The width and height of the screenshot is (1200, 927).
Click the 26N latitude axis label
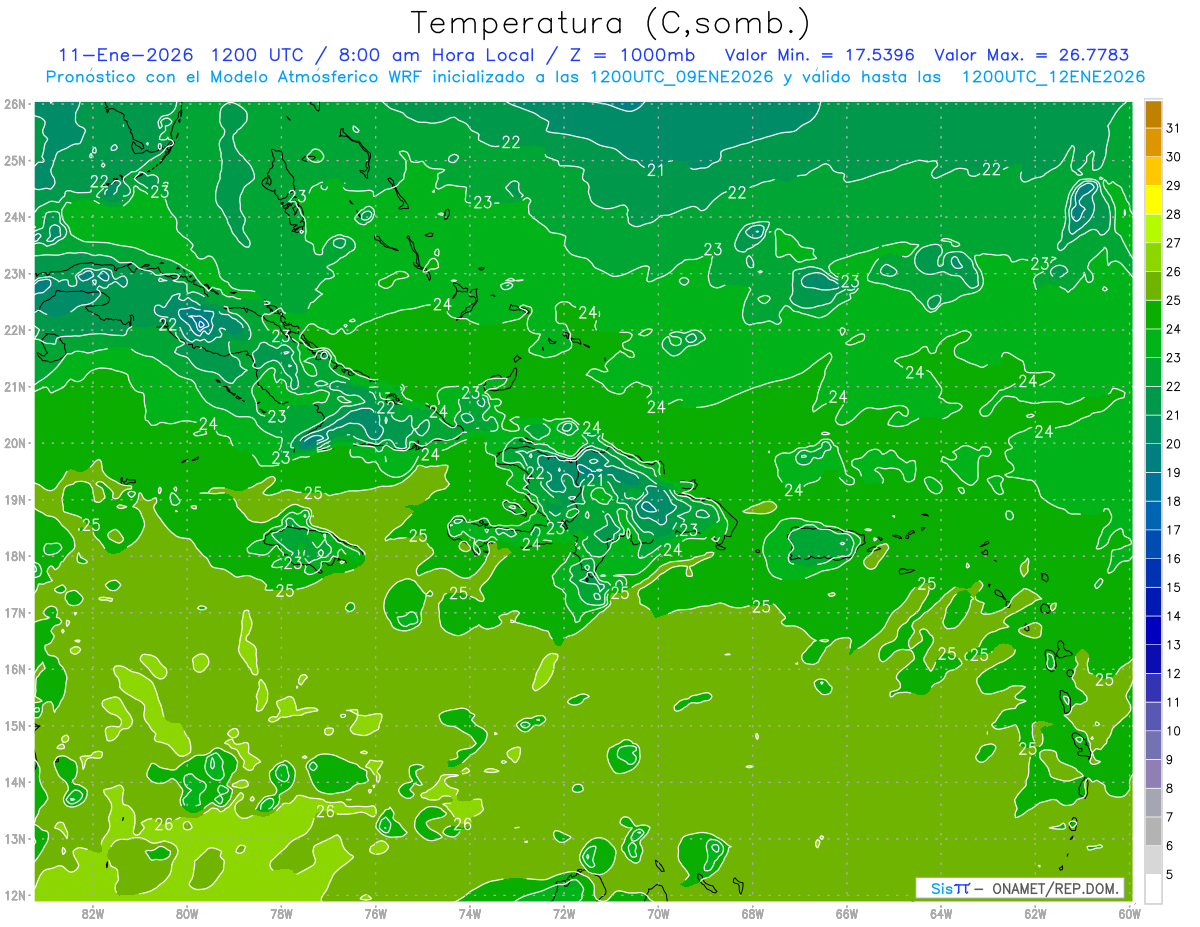[15, 104]
